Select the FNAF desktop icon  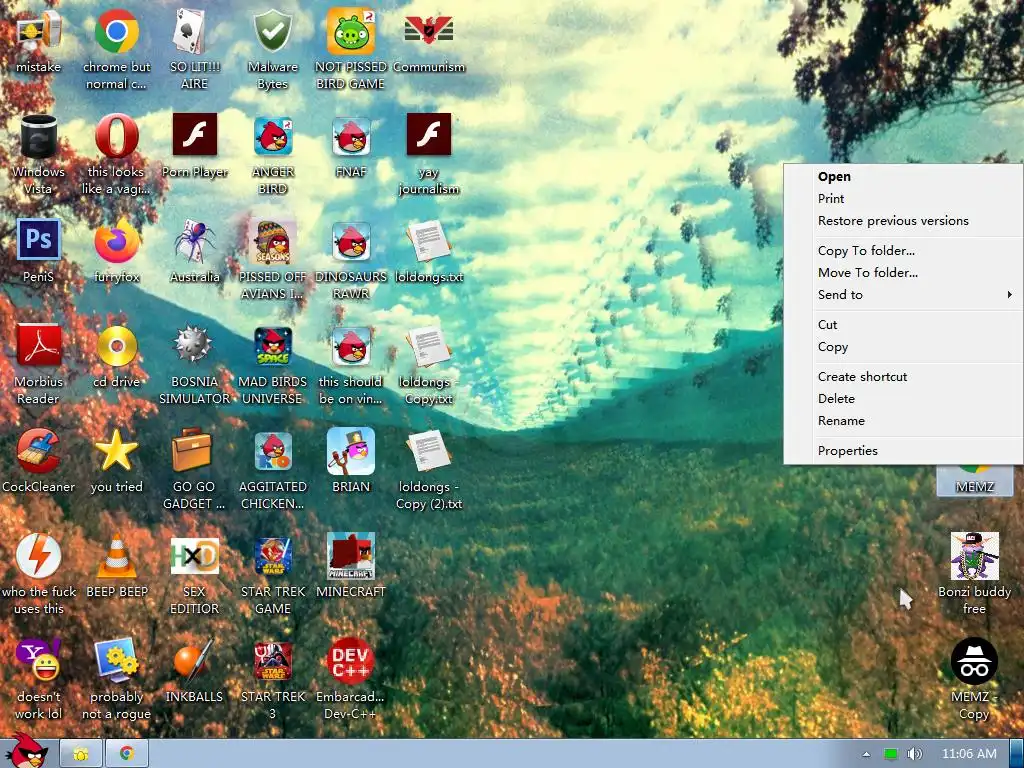coord(351,148)
